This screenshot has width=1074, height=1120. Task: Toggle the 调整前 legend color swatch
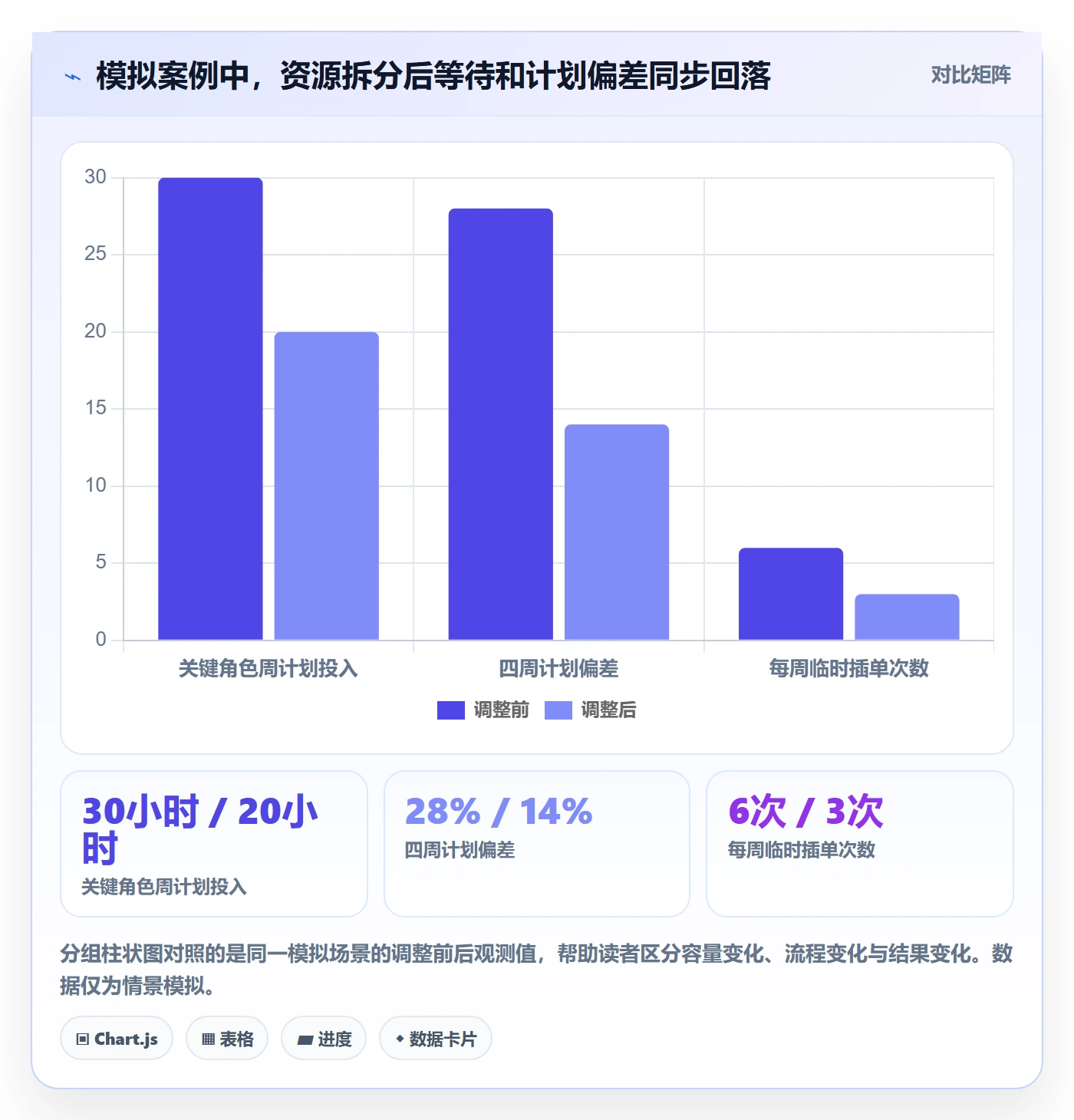click(x=451, y=710)
